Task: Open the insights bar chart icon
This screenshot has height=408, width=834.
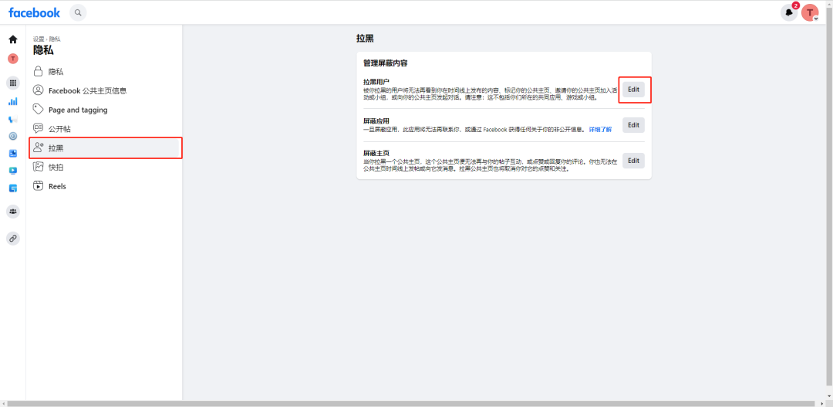Action: 13,101
